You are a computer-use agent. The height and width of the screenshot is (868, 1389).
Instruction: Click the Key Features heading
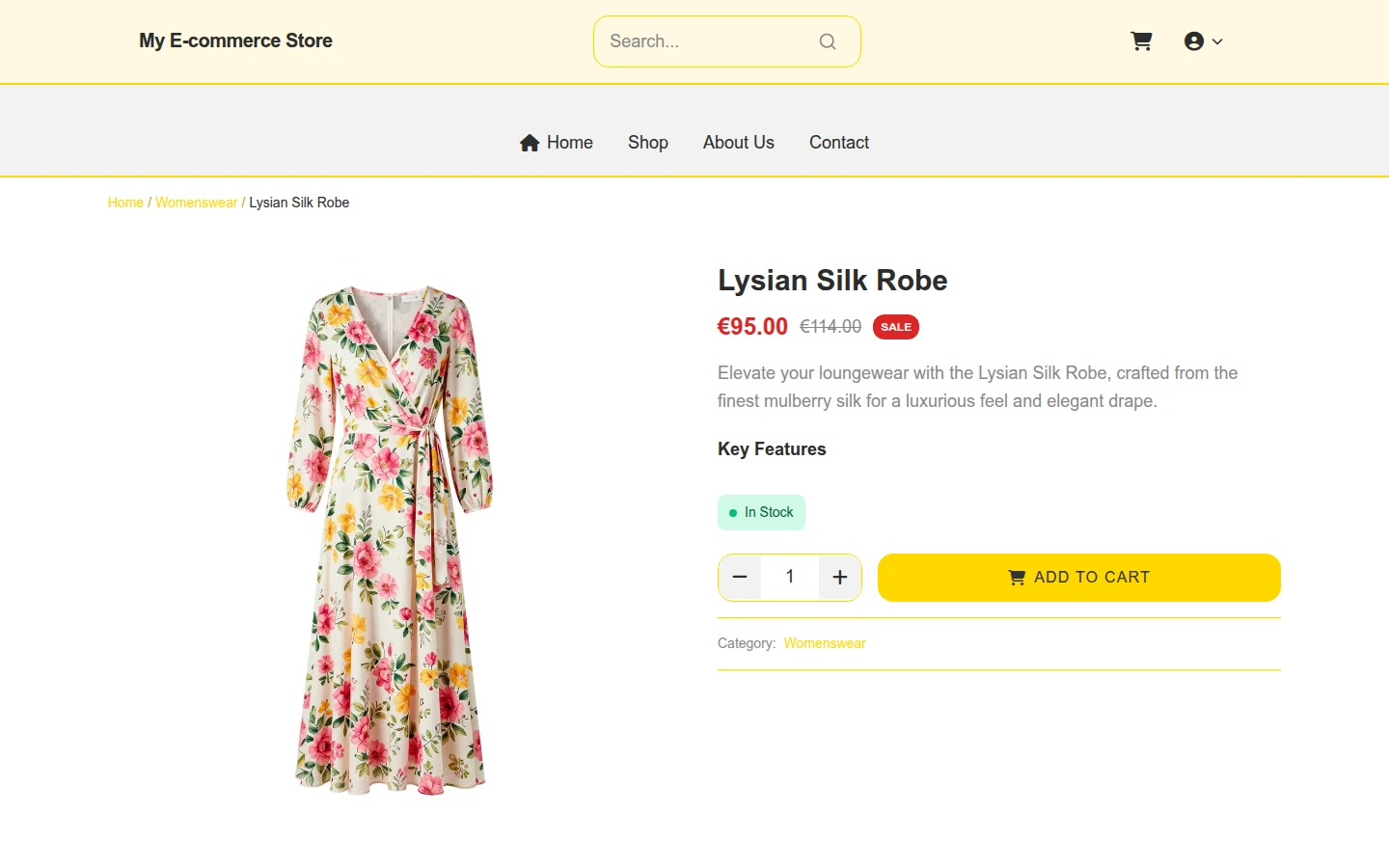tap(772, 449)
